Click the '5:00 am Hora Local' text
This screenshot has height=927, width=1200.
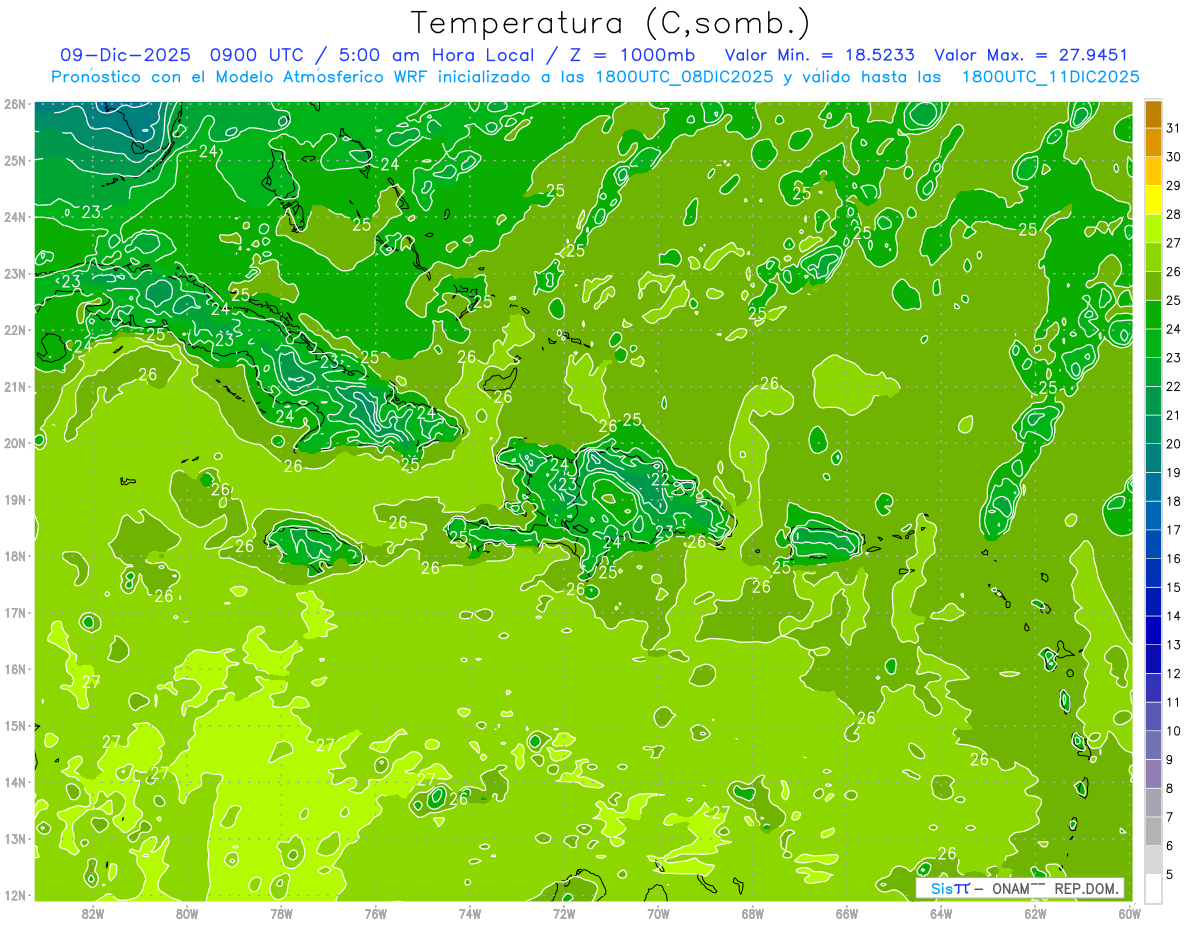coord(437,56)
